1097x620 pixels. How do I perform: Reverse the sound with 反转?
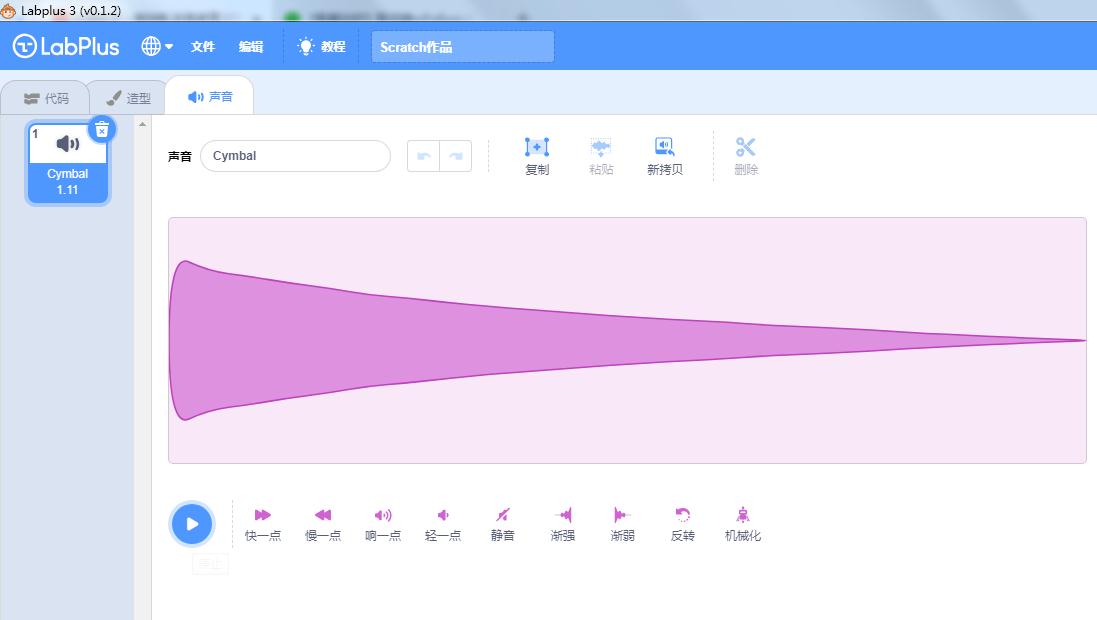pos(683,515)
